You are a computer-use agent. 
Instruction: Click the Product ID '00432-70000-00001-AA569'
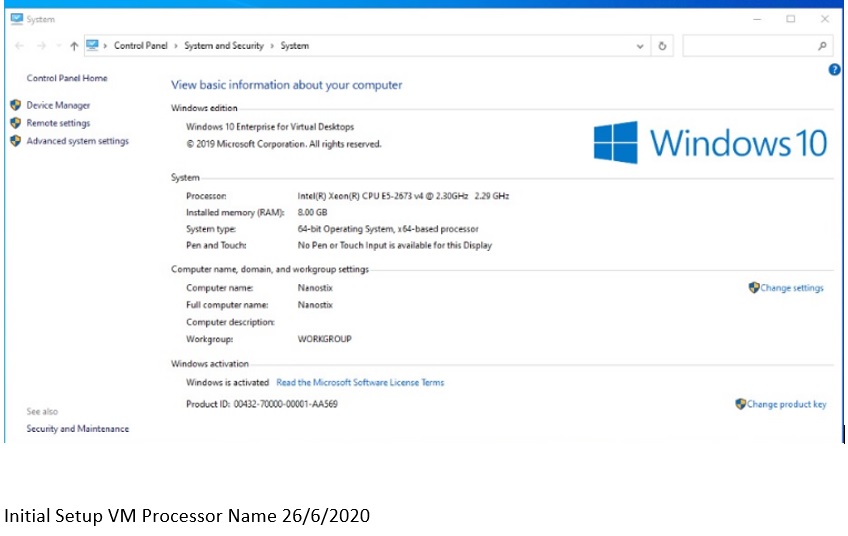286,404
